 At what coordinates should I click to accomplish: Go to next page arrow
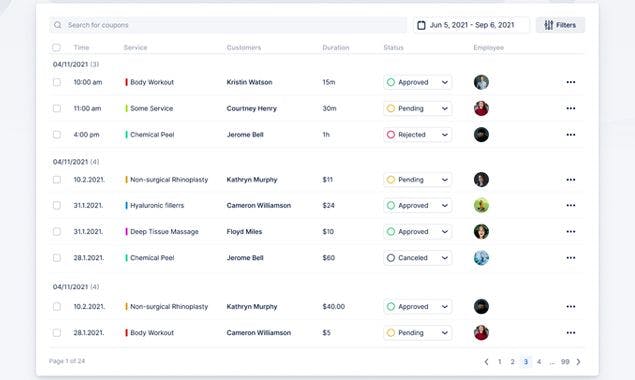click(578, 362)
